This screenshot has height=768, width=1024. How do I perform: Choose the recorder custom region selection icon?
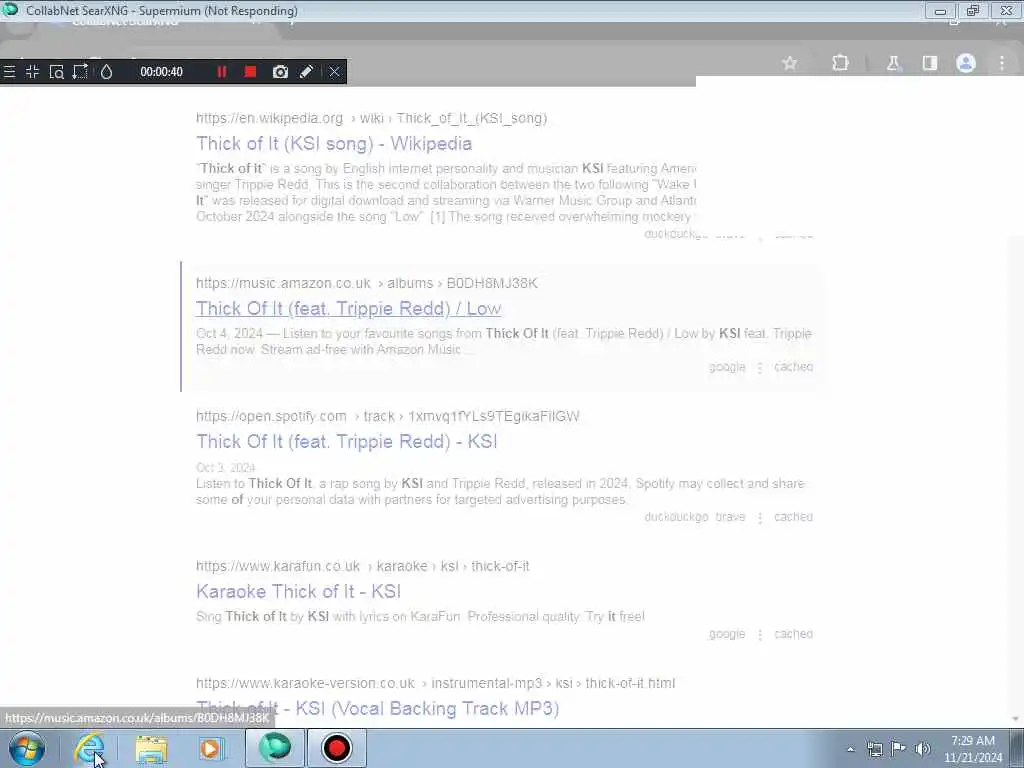point(80,72)
